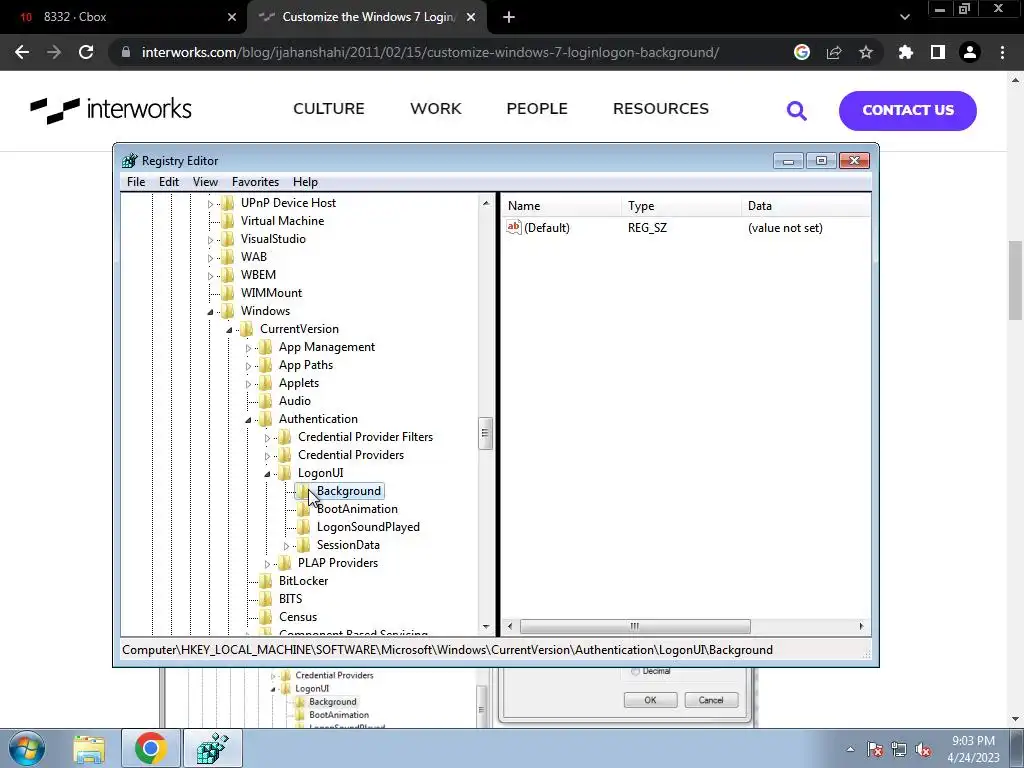Reload the current page

point(86,52)
